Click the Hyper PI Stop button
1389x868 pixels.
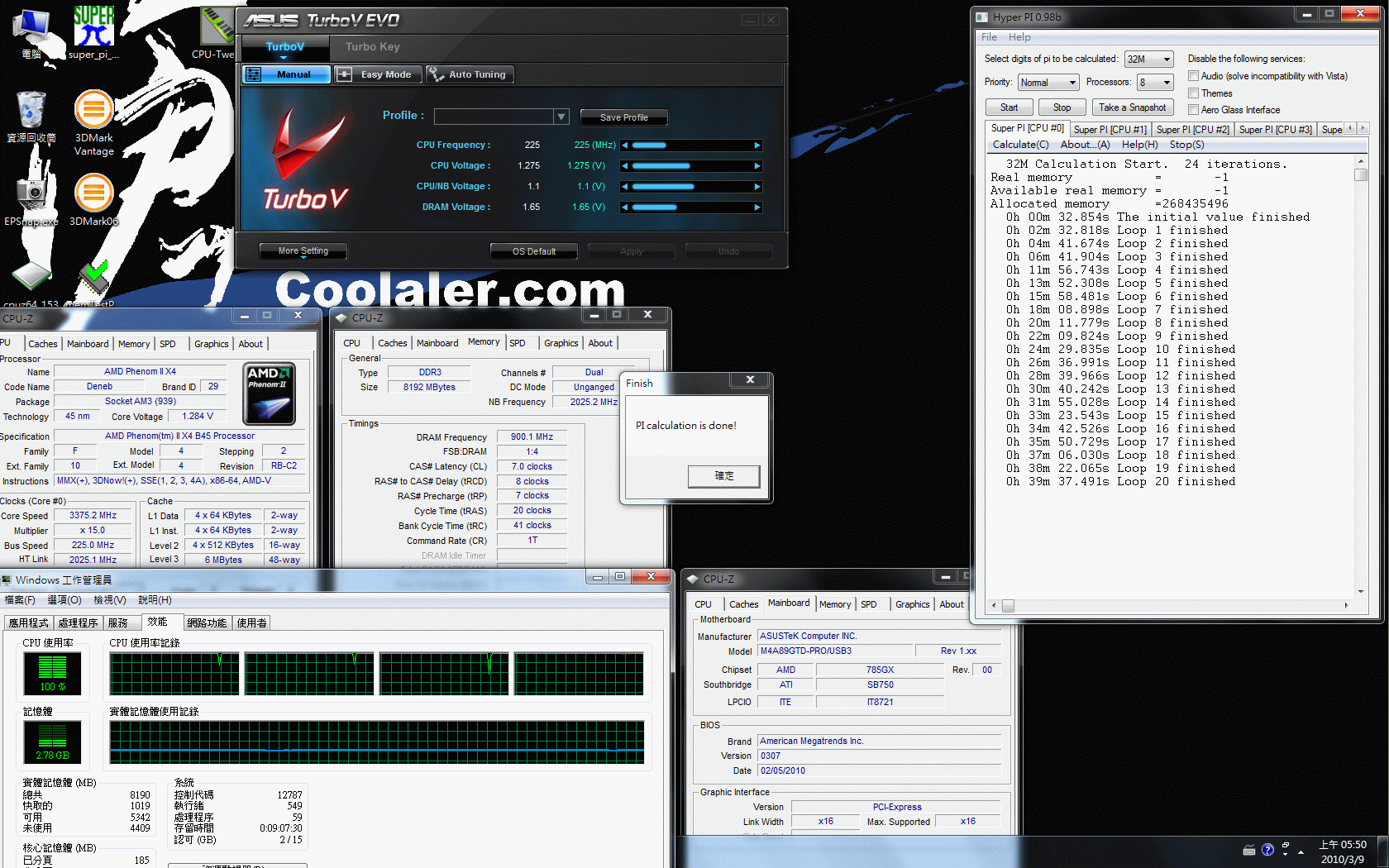click(x=1062, y=107)
